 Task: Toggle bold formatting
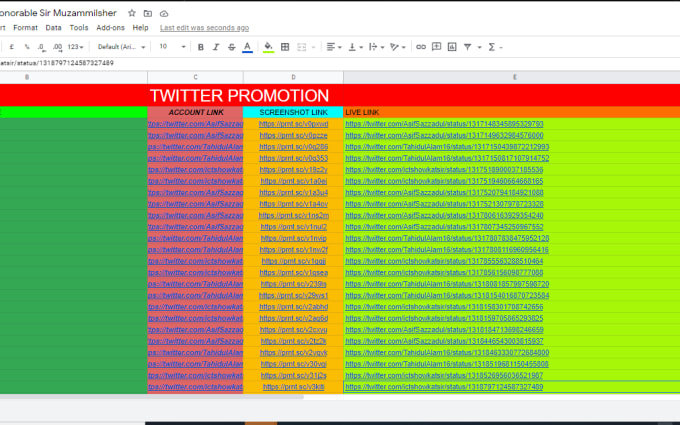(x=200, y=47)
